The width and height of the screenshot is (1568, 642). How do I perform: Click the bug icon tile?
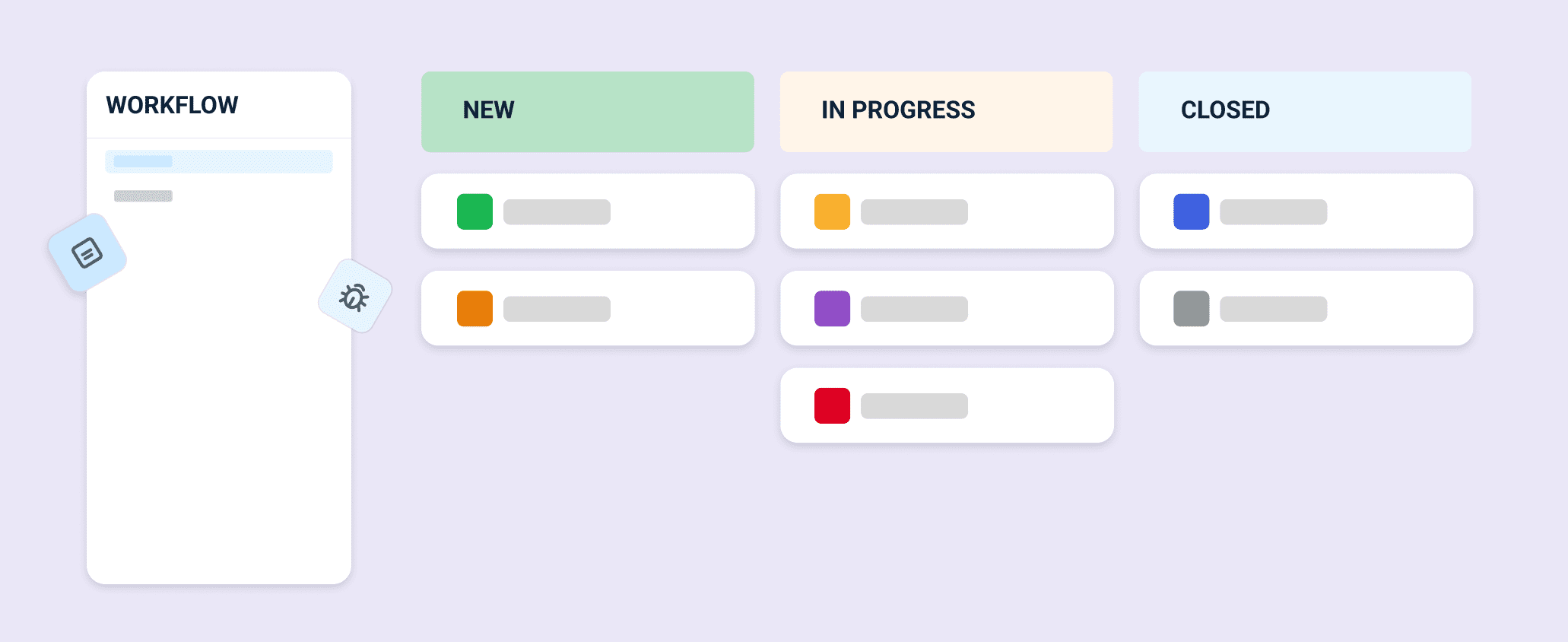click(x=354, y=296)
